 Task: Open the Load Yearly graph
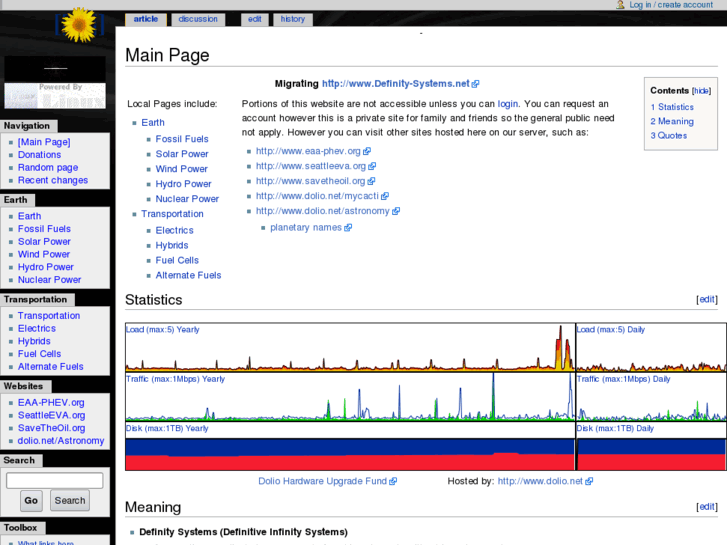coord(350,347)
